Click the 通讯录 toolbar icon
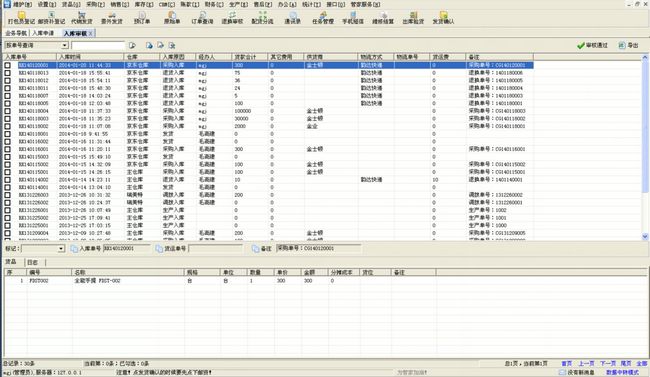This screenshot has width=650, height=377. pyautogui.click(x=292, y=18)
